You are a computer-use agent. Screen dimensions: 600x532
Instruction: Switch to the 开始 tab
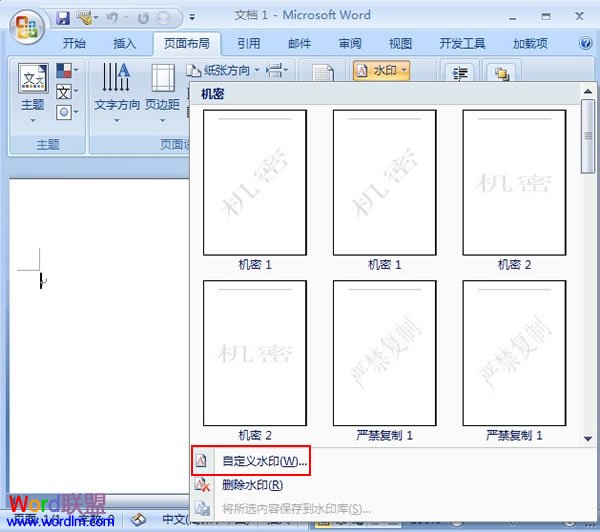click(x=74, y=44)
